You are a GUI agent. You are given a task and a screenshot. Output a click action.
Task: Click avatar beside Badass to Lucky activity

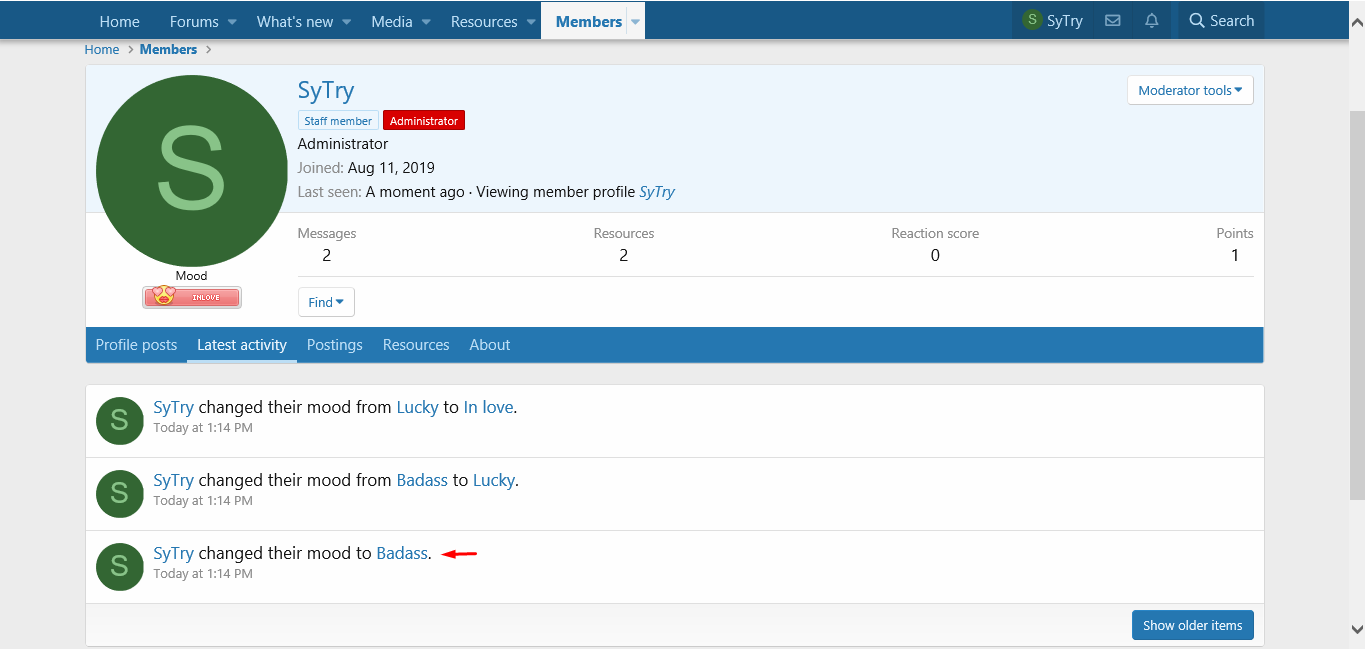pos(119,493)
